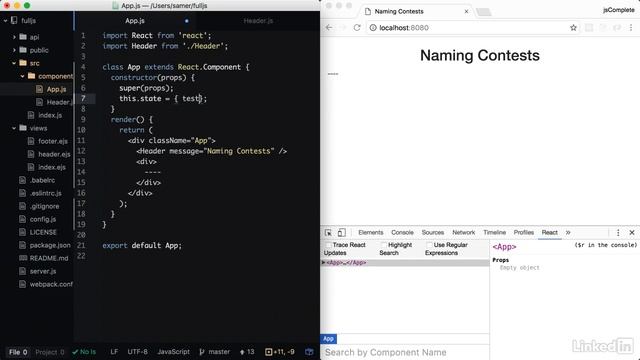The height and width of the screenshot is (360, 640).
Task: Click the push 13 commits indicator
Action: click(x=247, y=352)
